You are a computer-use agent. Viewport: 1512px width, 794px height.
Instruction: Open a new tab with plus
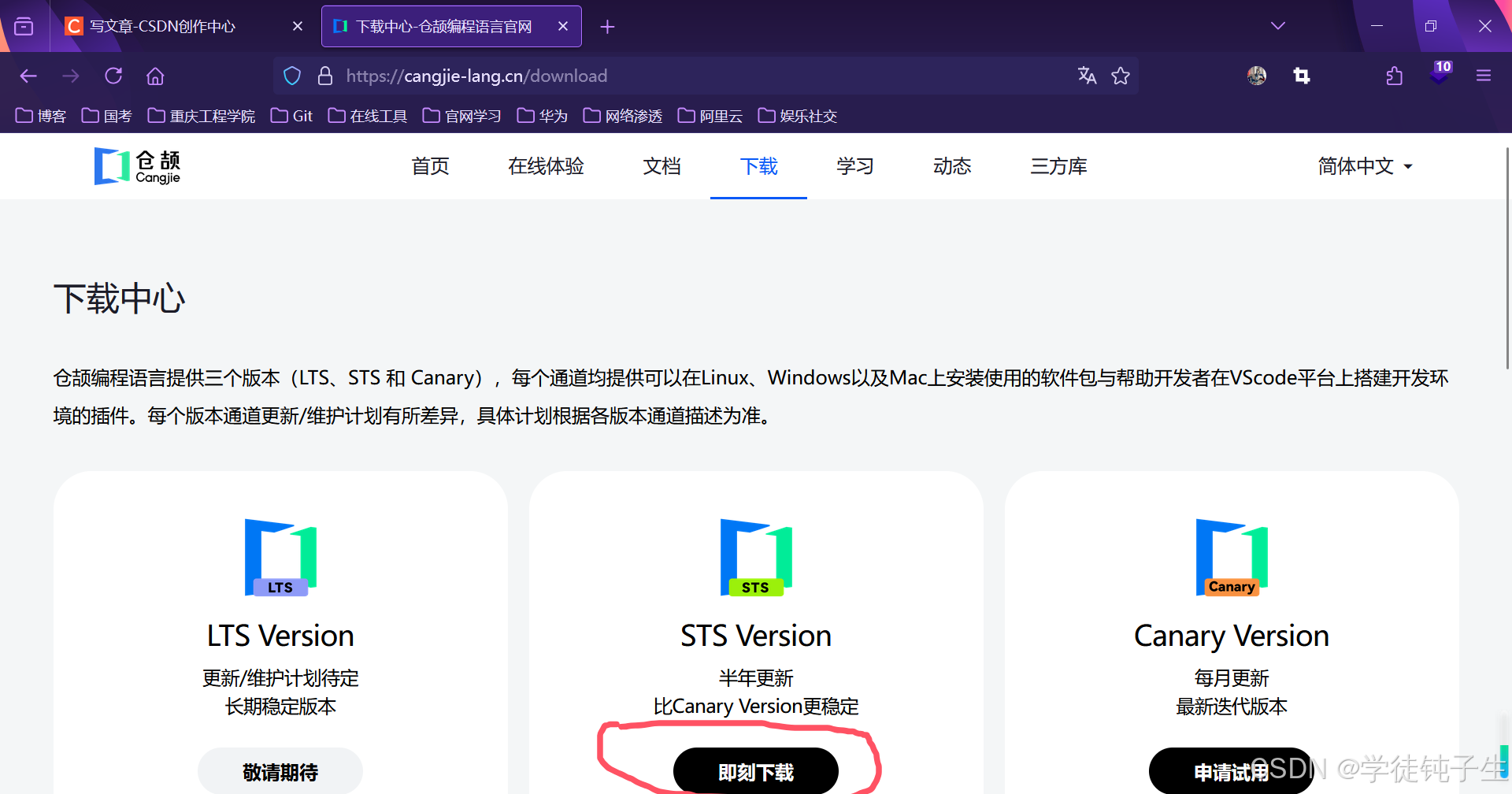click(x=607, y=27)
